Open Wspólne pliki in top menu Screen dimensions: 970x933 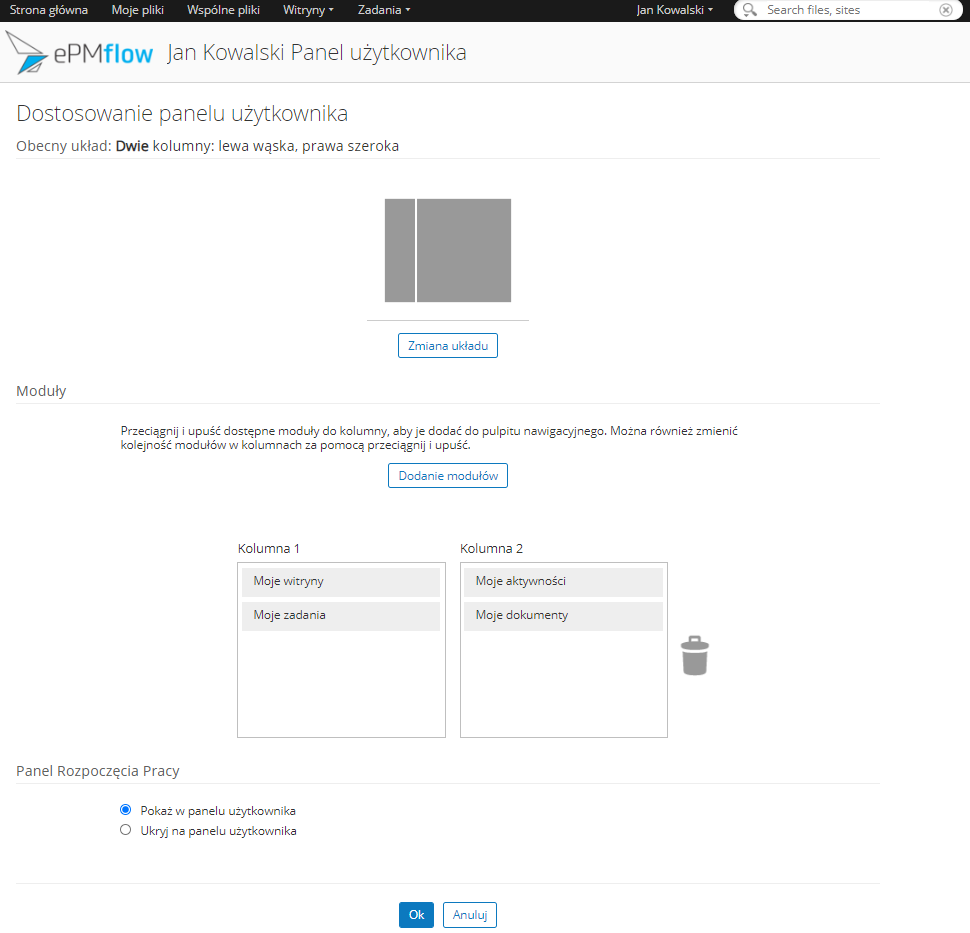click(223, 10)
